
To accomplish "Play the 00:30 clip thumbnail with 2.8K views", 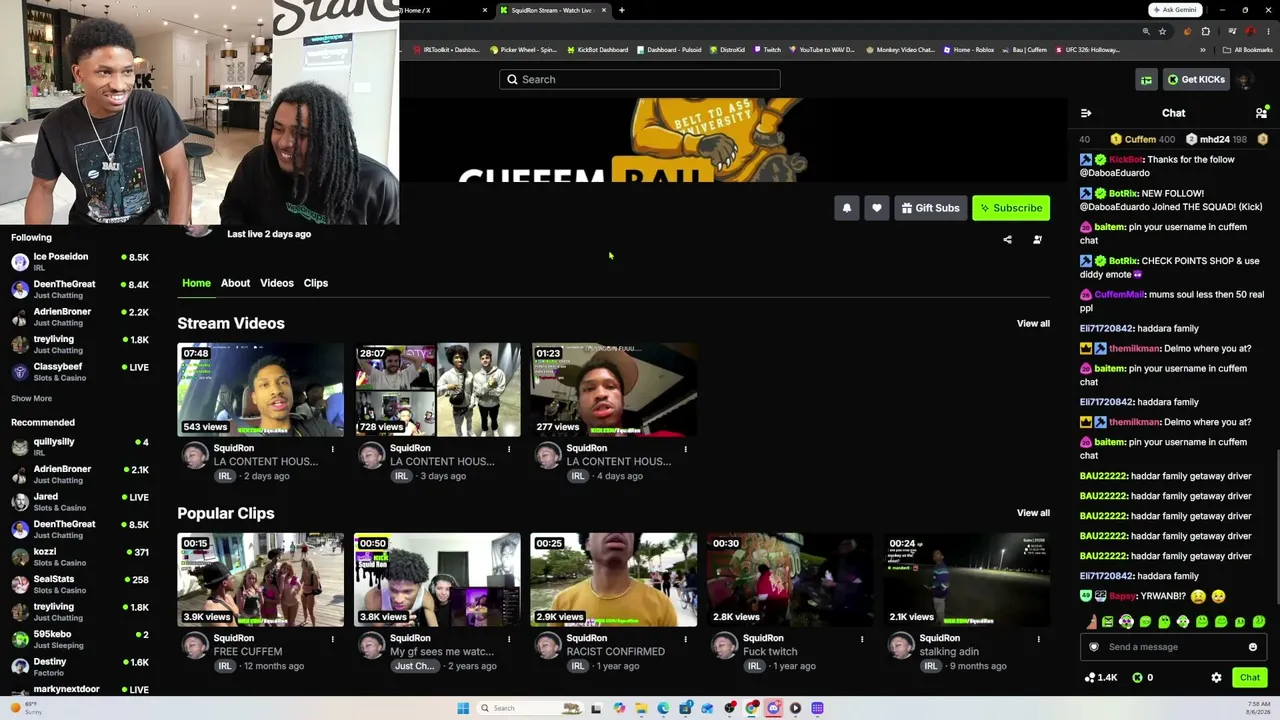I will (790, 580).
